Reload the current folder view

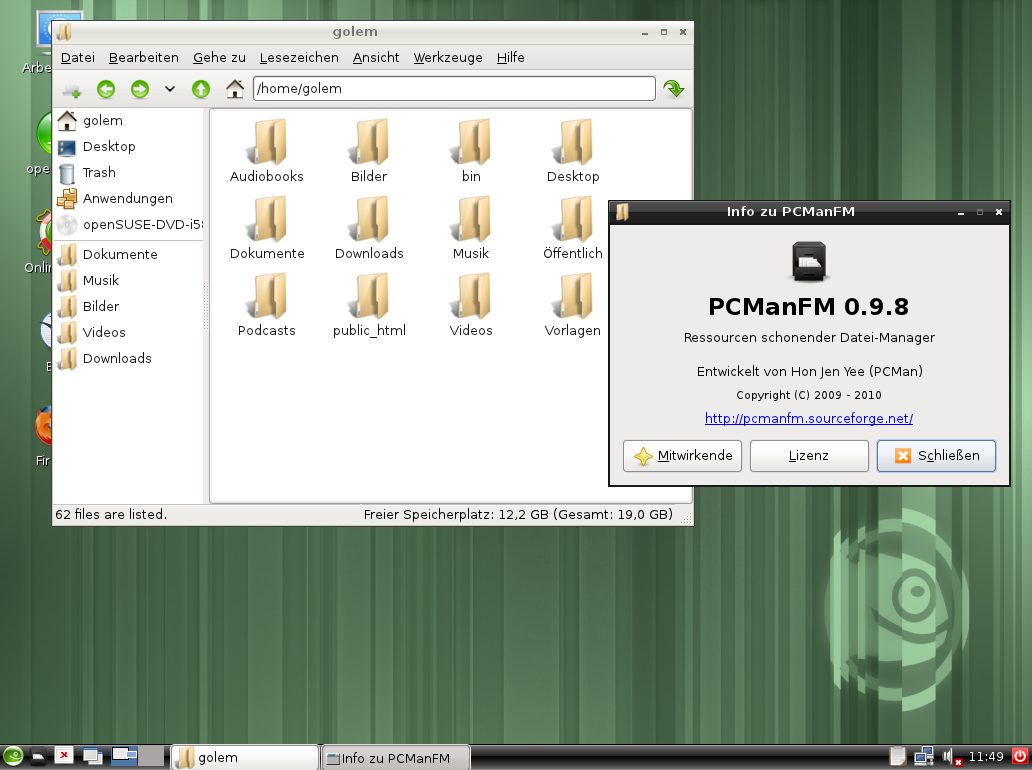(x=673, y=88)
